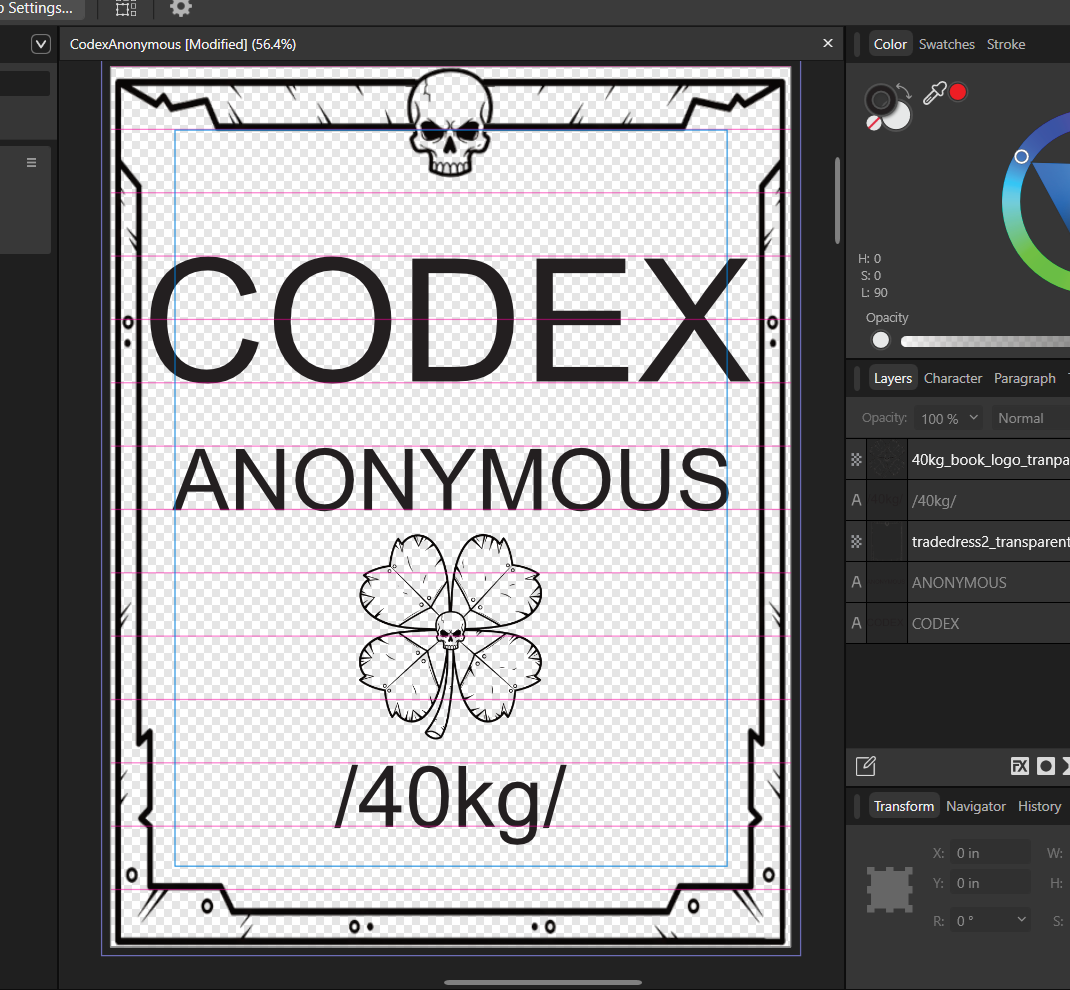Switch to the Transform tab
Screen dimensions: 1070x990
[x=903, y=806]
